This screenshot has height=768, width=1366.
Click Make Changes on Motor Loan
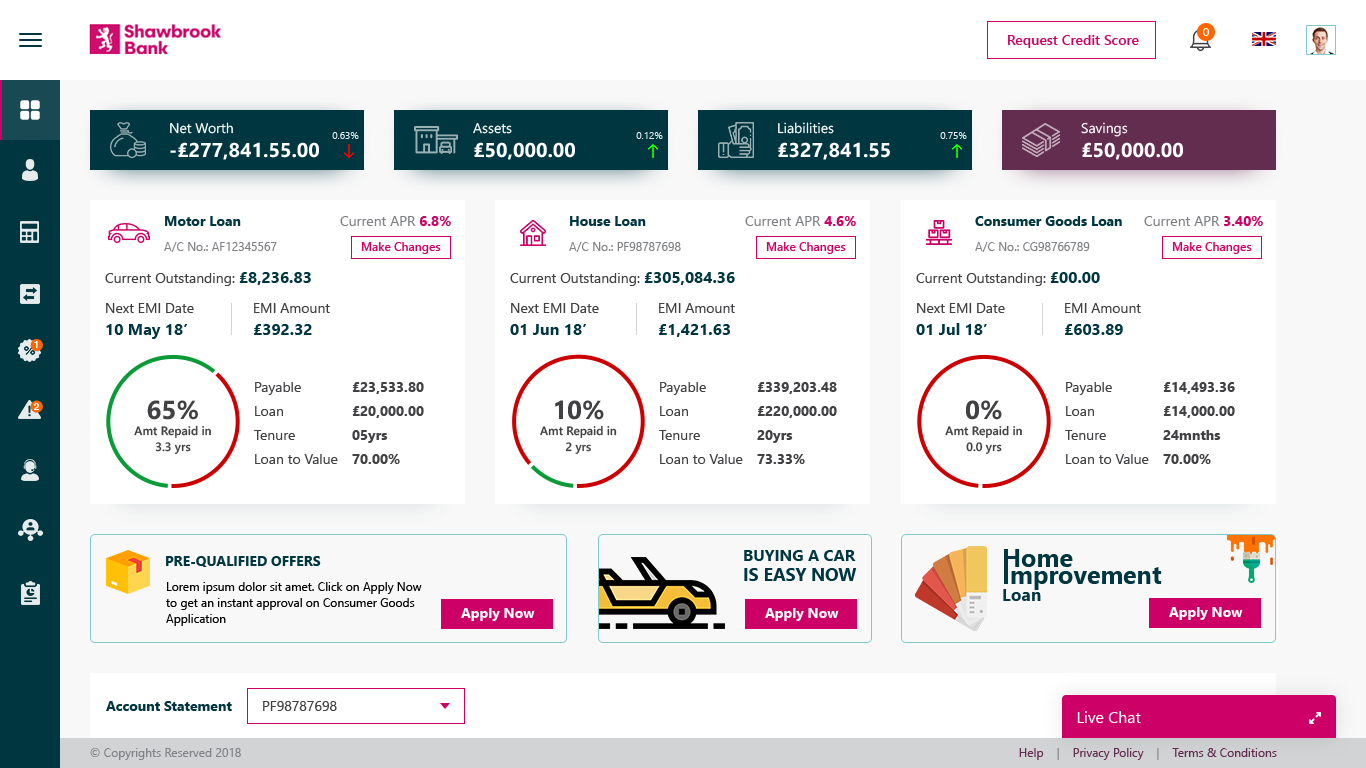pos(400,247)
